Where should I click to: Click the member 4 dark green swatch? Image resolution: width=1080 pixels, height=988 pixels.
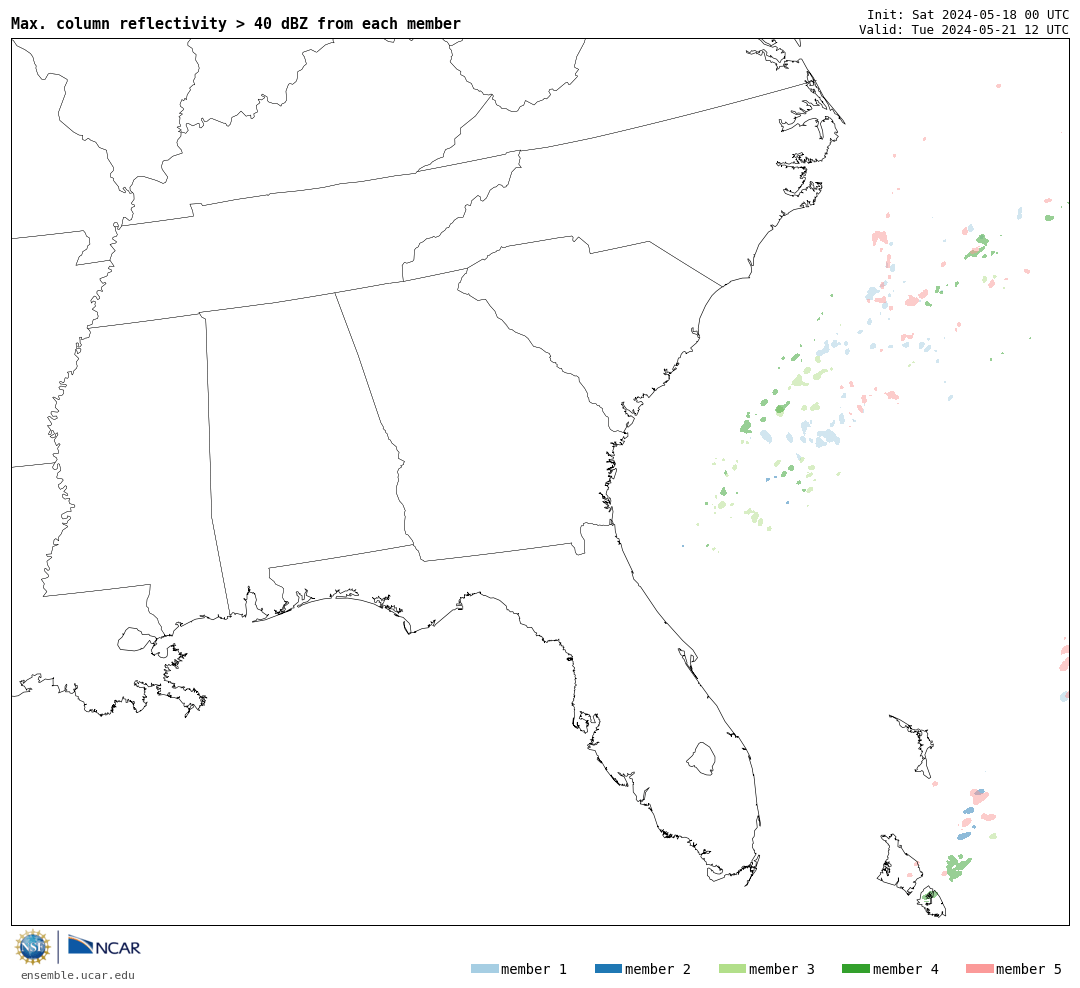pos(856,969)
